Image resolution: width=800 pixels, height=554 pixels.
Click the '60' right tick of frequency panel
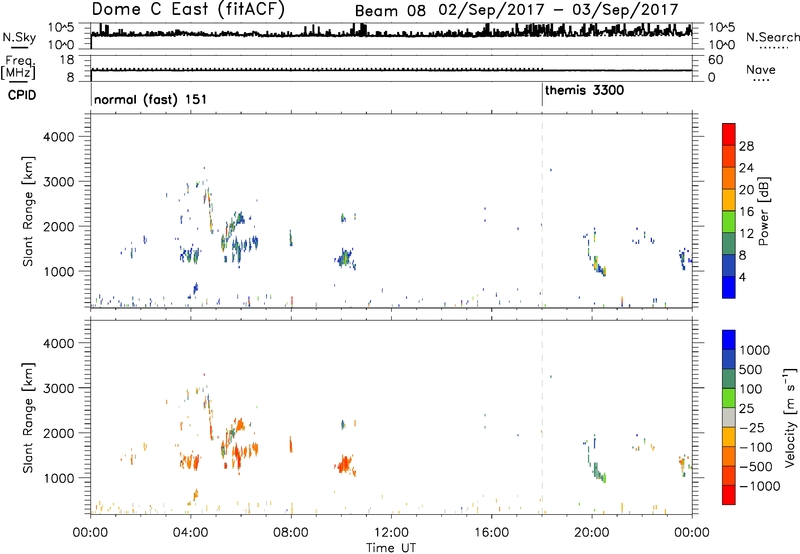(x=716, y=60)
